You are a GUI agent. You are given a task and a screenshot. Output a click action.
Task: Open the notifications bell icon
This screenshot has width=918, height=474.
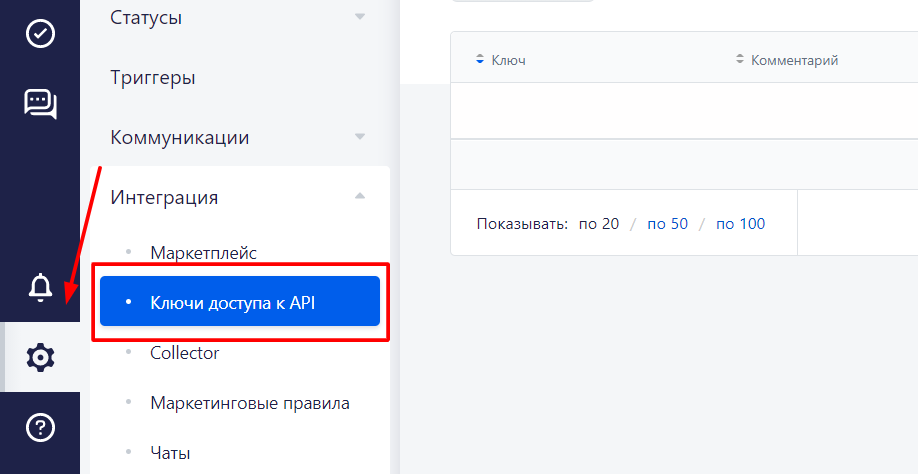(x=40, y=287)
